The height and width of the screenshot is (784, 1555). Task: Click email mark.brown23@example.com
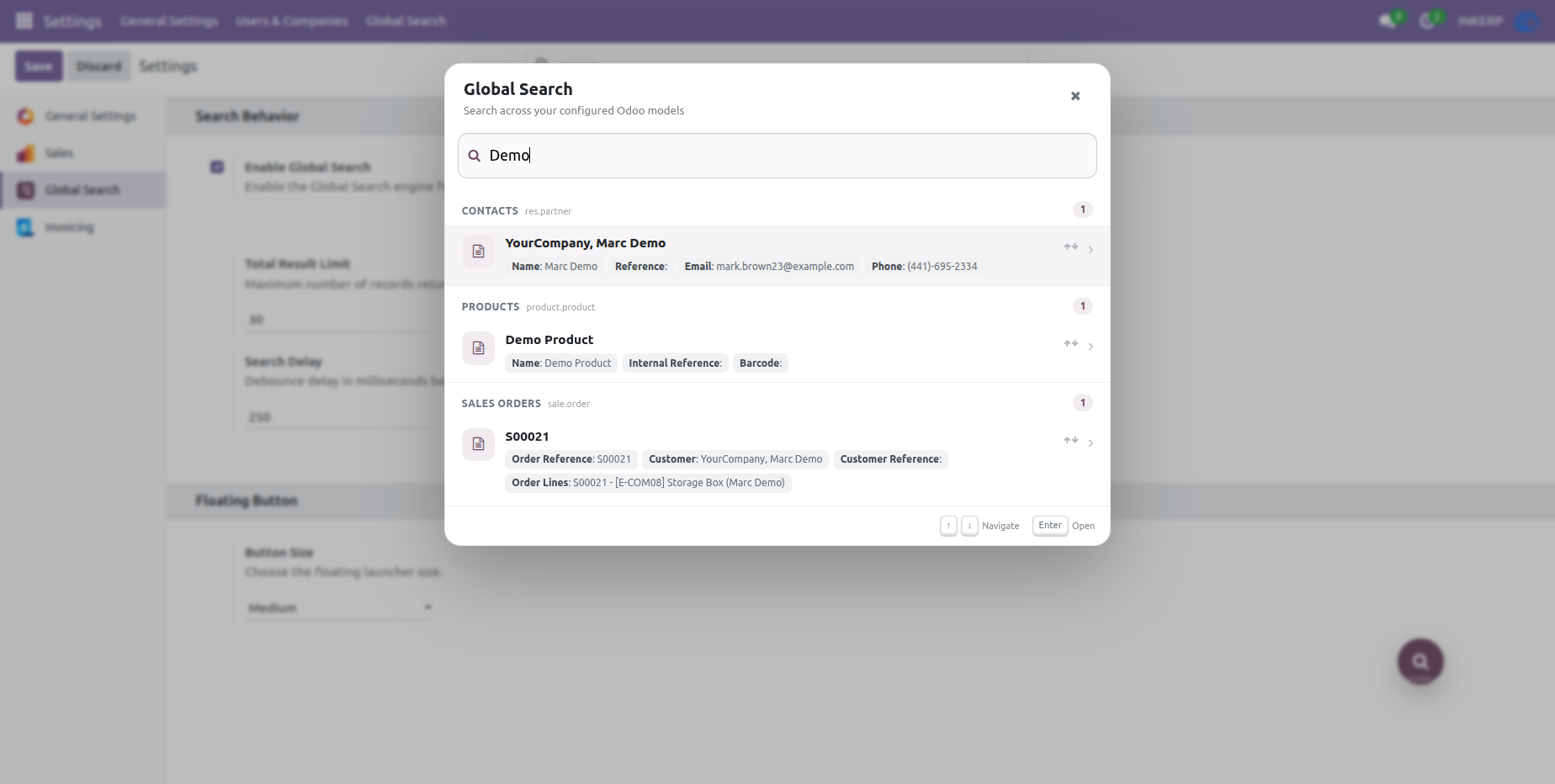tap(785, 267)
